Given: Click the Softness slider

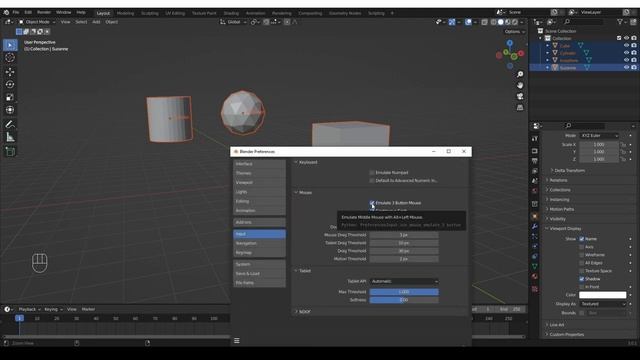Looking at the screenshot, I should point(404,300).
